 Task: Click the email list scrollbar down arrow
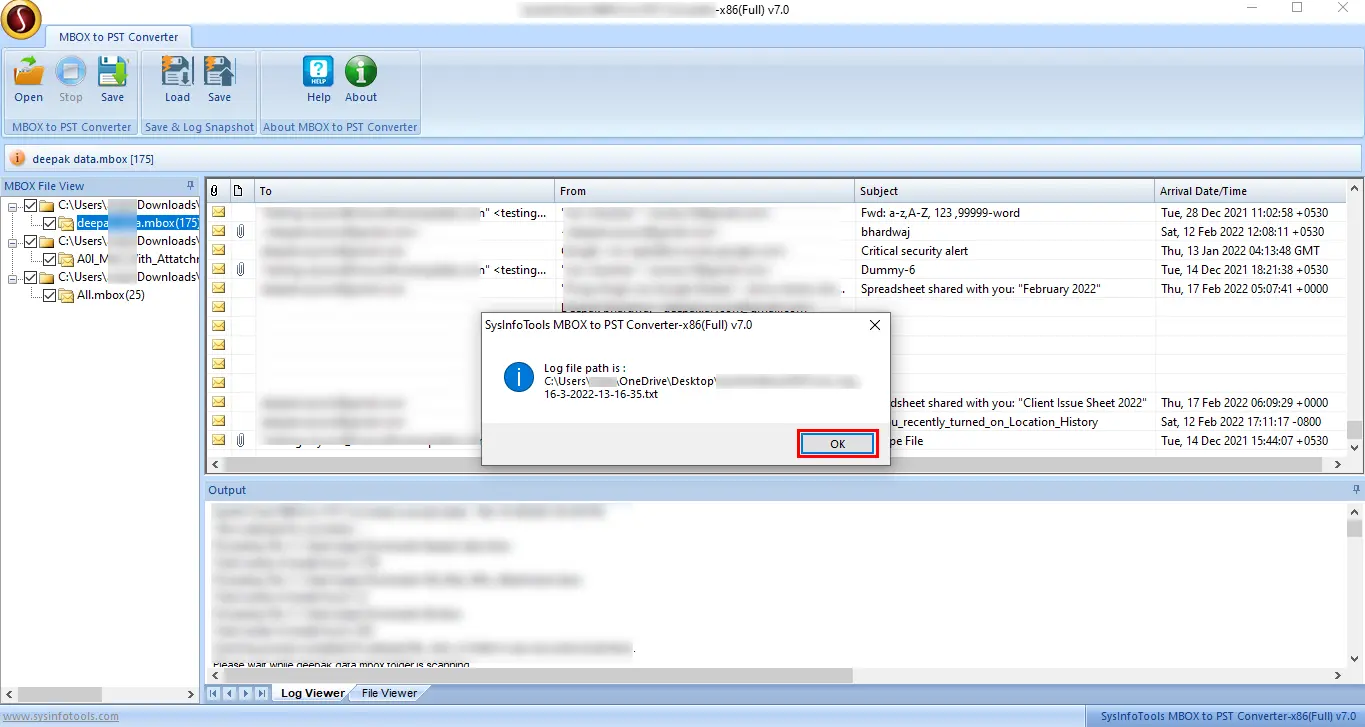tap(1354, 447)
